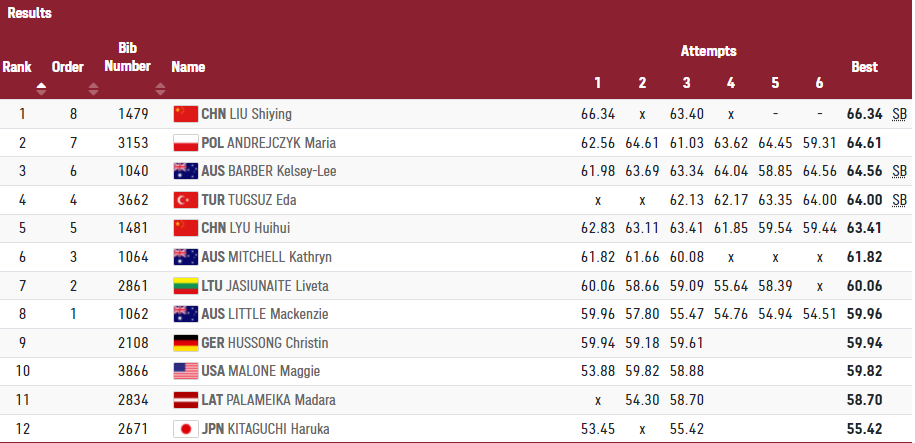Viewport: 915px width, 443px height.
Task: Click USA flag beside MALONE Maggie
Action: (x=186, y=372)
